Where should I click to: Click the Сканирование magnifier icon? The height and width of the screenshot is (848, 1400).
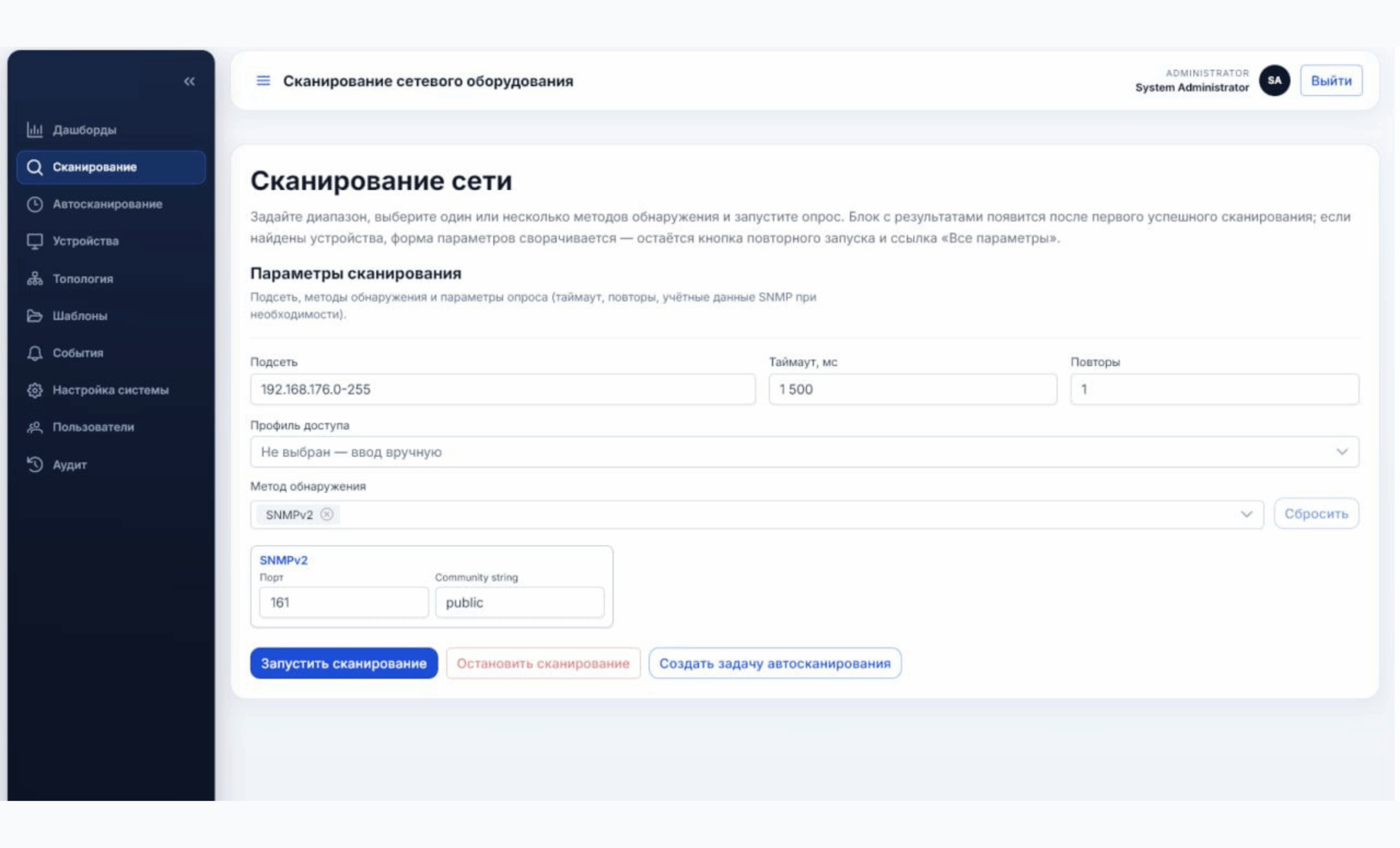click(34, 167)
